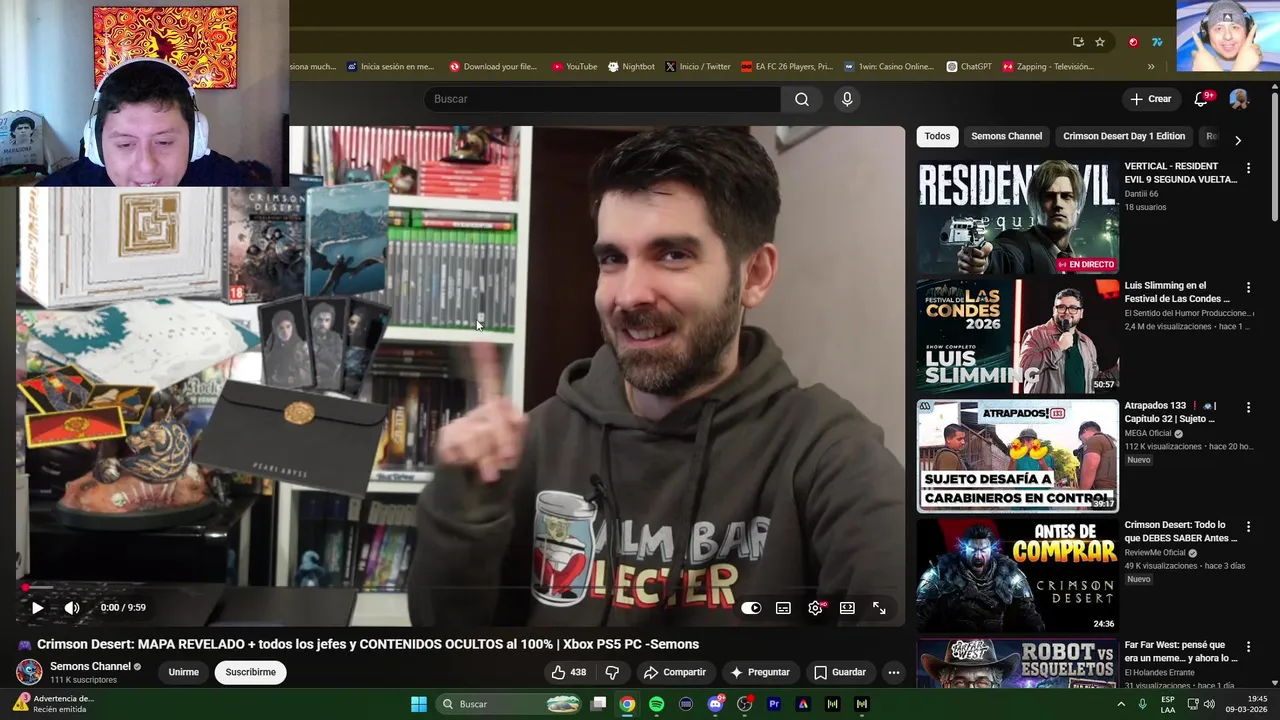Image resolution: width=1280 pixels, height=720 pixels.
Task: Open Semons Channel avatar
Action: [x=30, y=672]
